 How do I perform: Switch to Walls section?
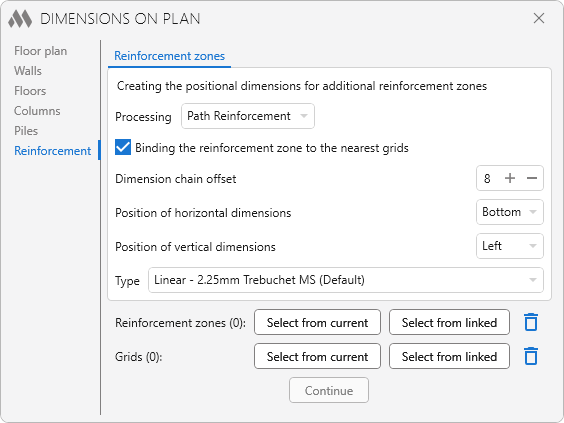point(28,71)
